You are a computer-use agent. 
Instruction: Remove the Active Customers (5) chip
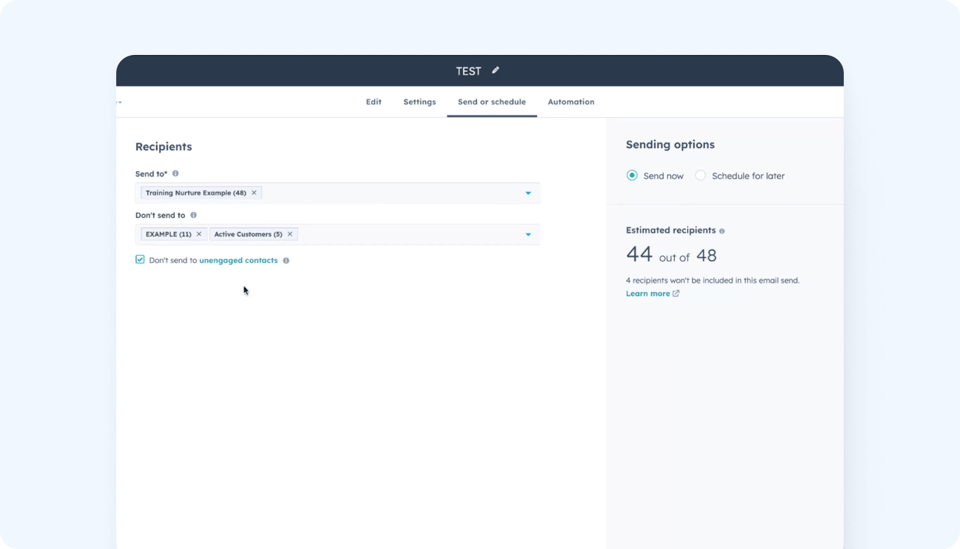click(x=290, y=234)
